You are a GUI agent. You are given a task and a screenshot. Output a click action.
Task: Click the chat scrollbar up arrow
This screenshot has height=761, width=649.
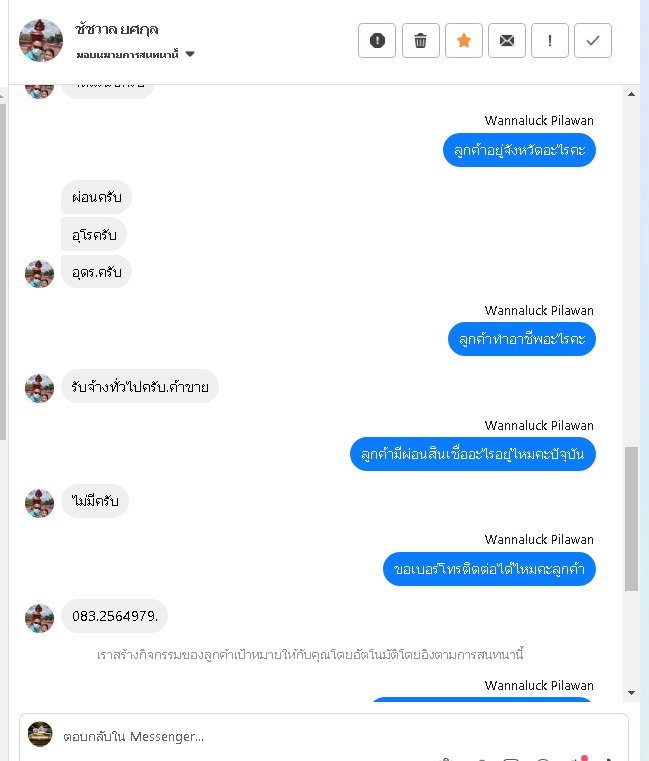click(631, 94)
